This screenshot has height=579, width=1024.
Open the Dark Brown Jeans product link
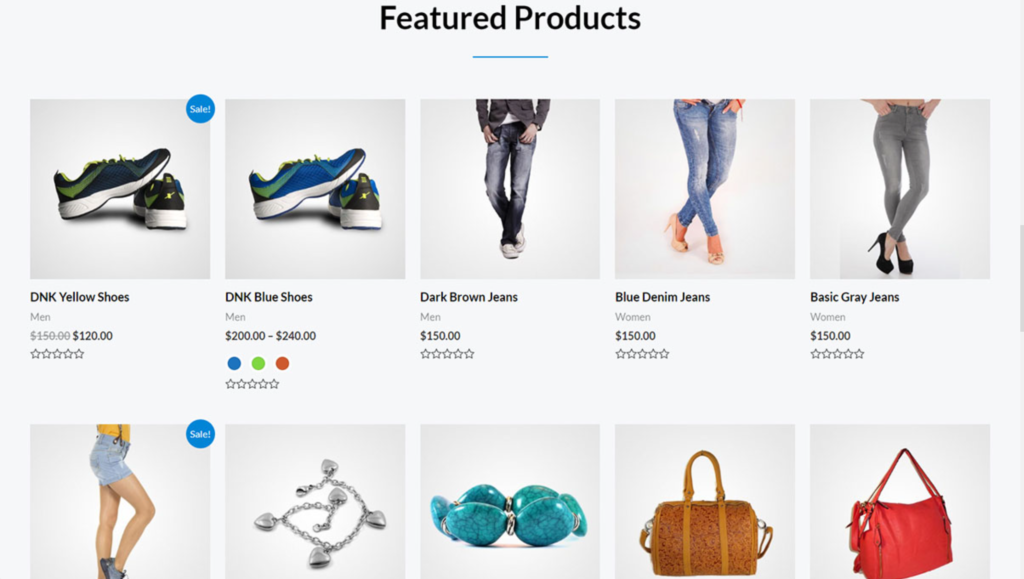coord(469,297)
